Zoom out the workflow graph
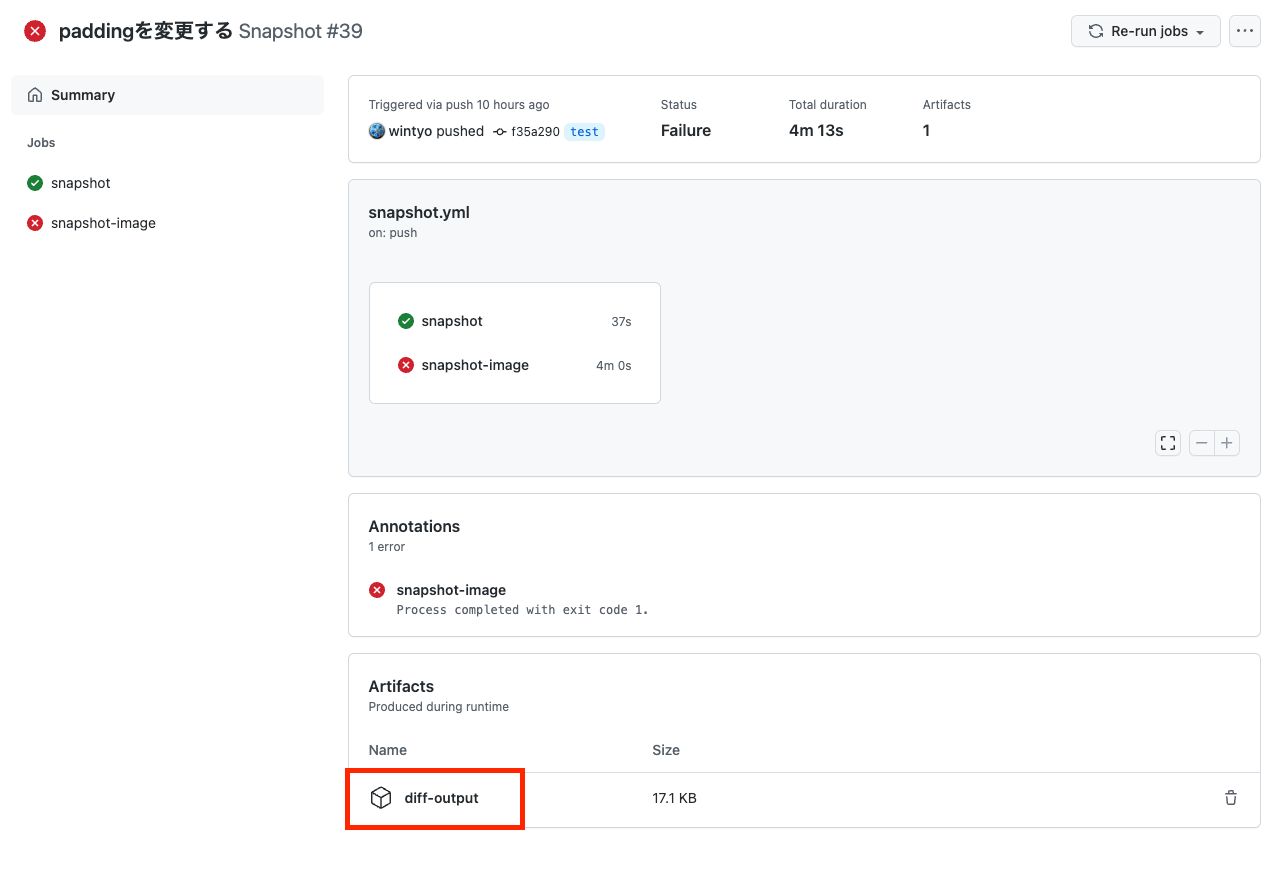Viewport: 1274px width, 873px height. tap(1202, 443)
